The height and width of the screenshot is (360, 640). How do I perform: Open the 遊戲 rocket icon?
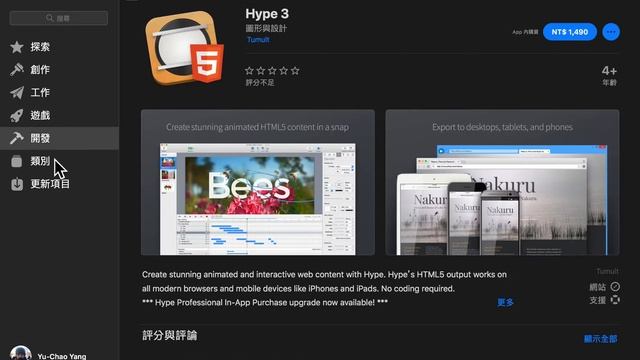[x=17, y=116]
